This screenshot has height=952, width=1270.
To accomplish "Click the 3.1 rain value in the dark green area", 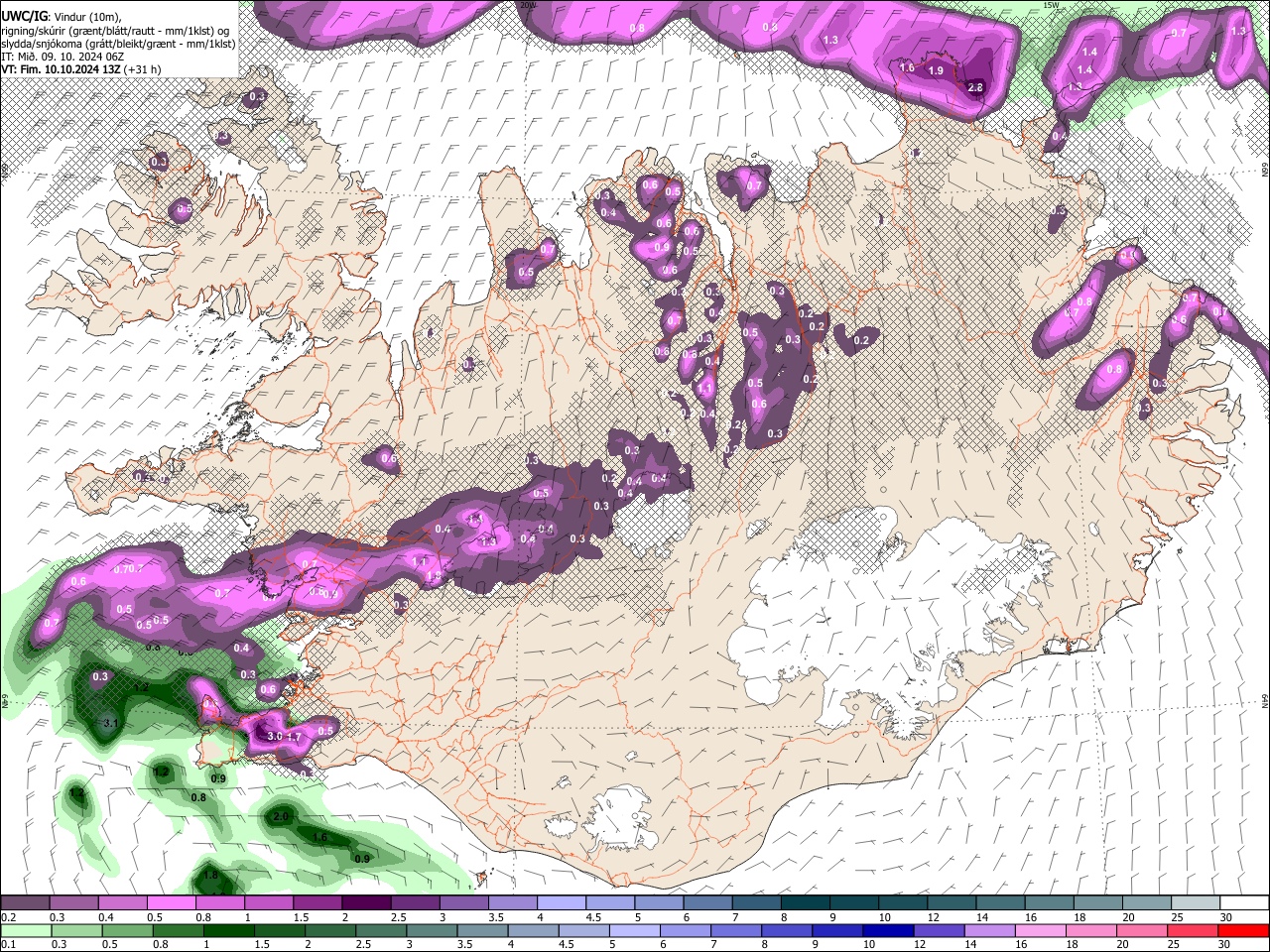I will click(111, 724).
